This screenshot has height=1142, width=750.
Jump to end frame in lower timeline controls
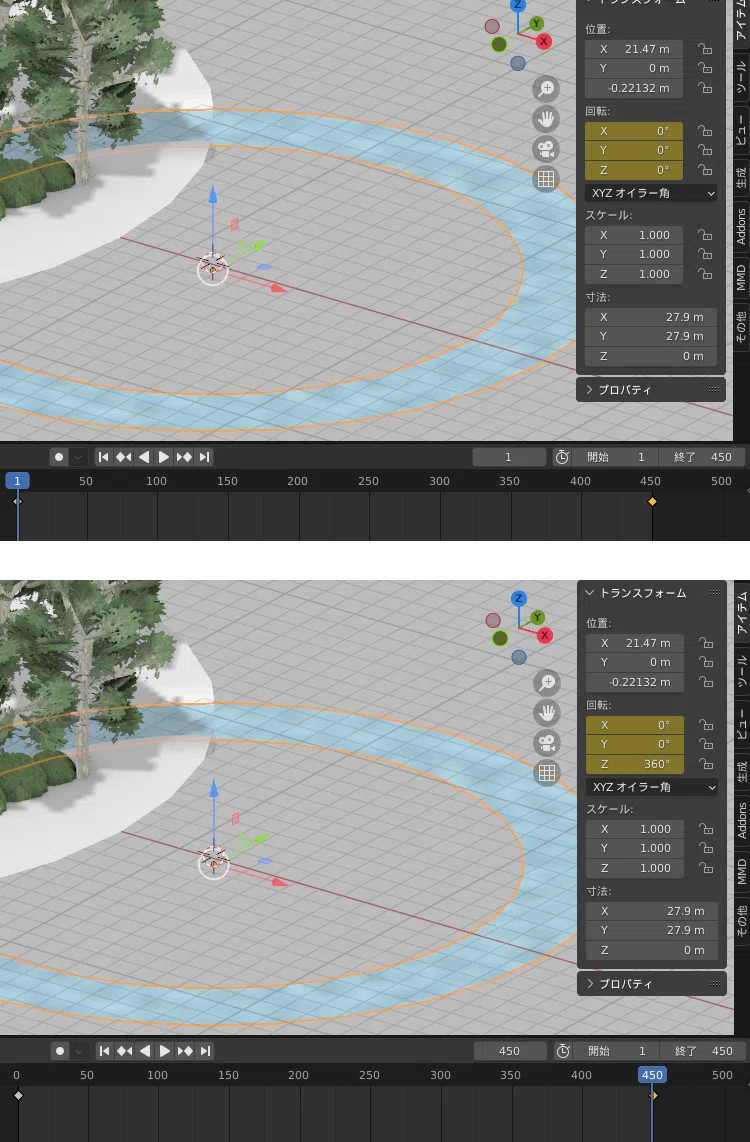205,1051
